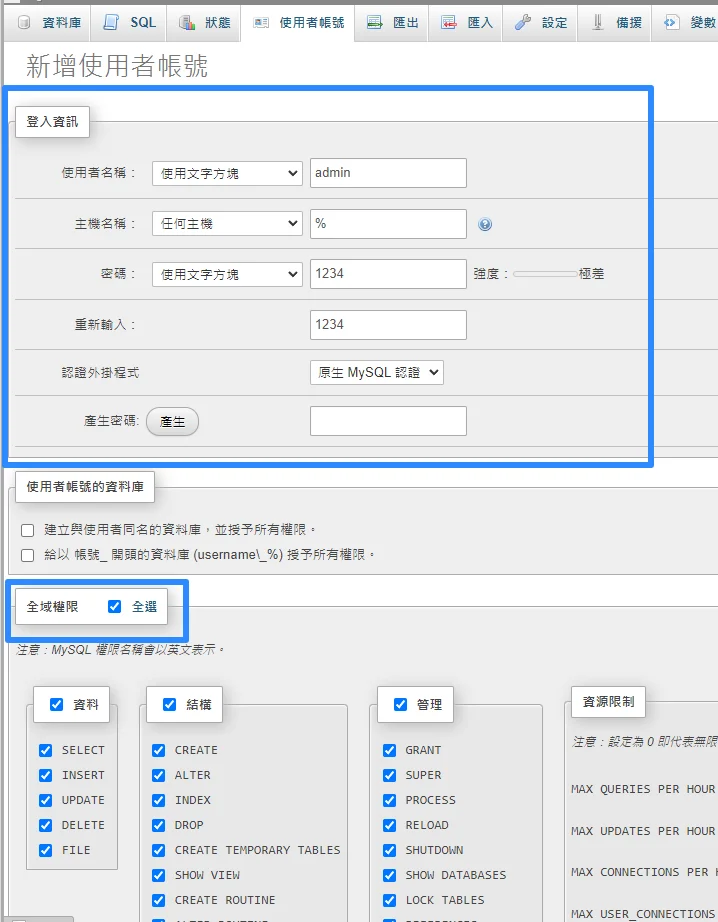The height and width of the screenshot is (922, 718).
Task: Uncheck the SUPER privilege
Action: pos(389,775)
